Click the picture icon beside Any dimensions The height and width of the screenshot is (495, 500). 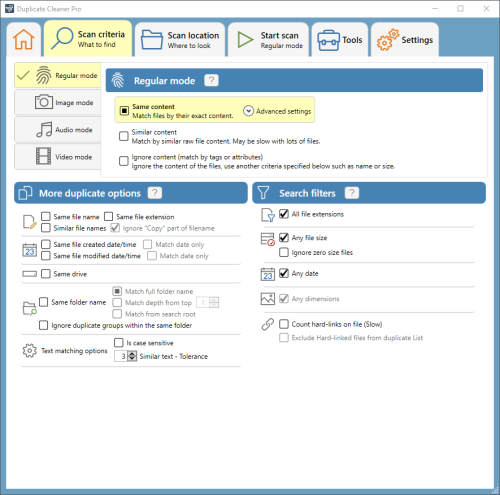pos(268,299)
